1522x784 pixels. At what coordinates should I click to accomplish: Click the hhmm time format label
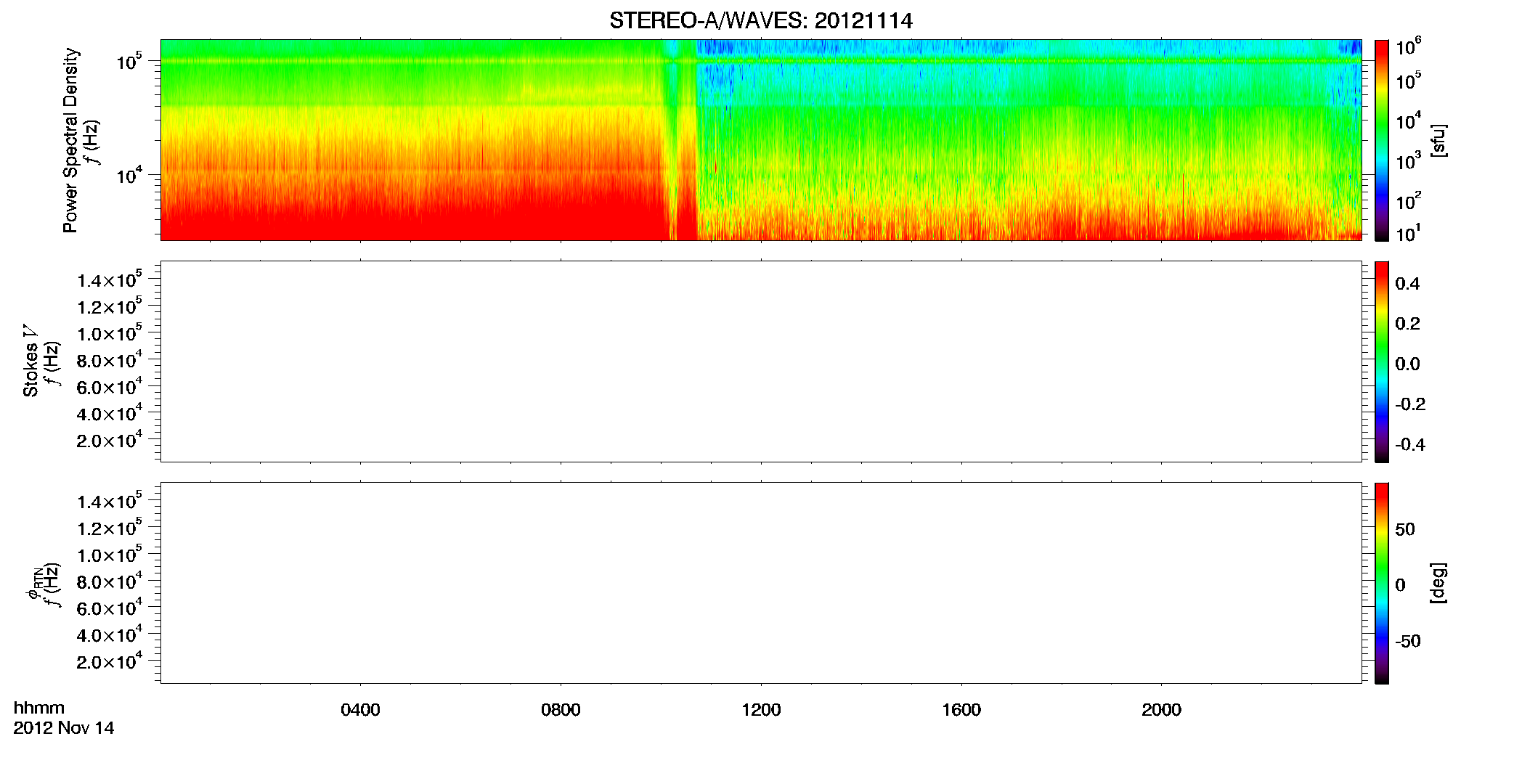pyautogui.click(x=39, y=708)
